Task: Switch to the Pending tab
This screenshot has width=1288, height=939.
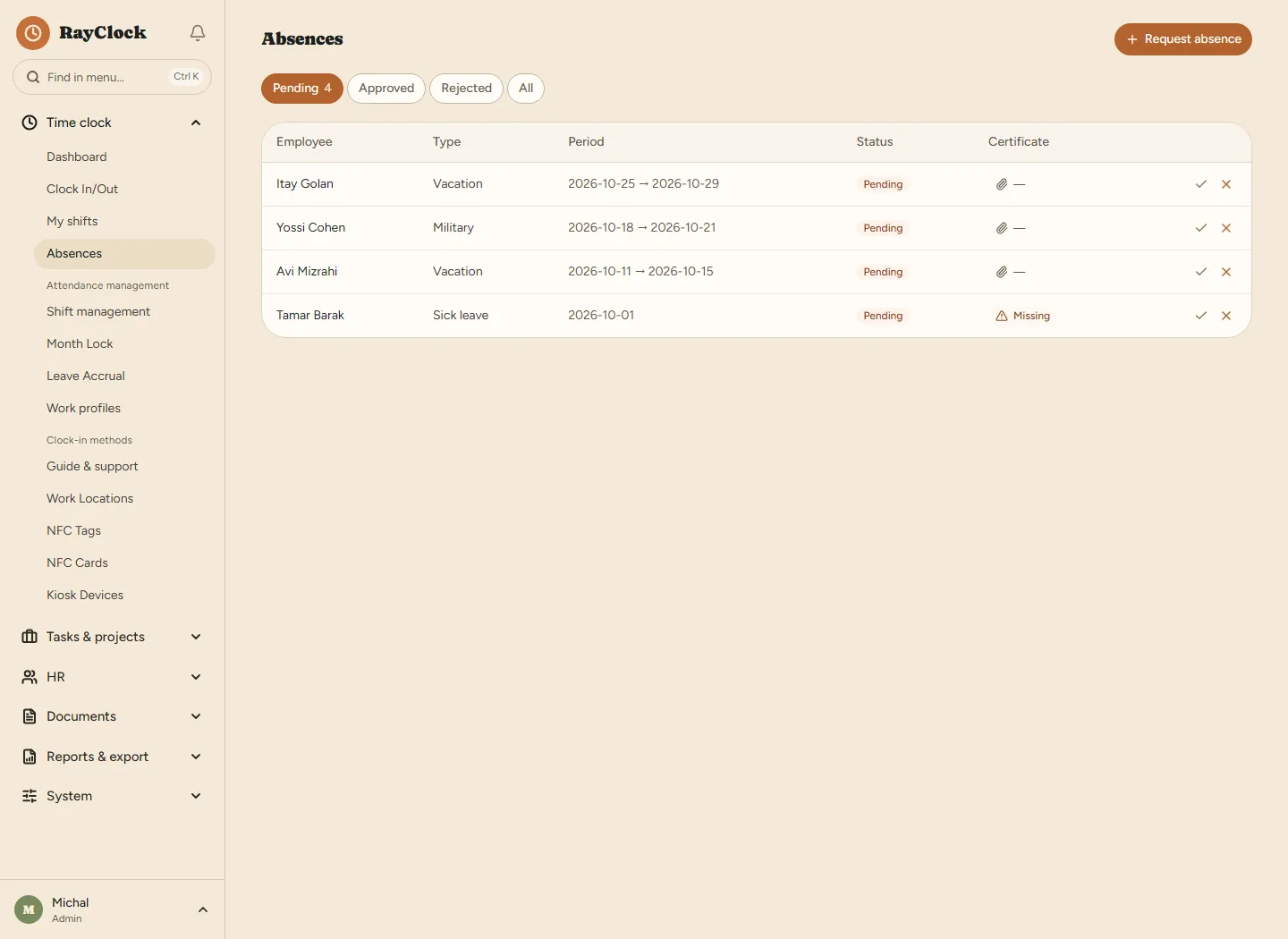Action: [302, 89]
